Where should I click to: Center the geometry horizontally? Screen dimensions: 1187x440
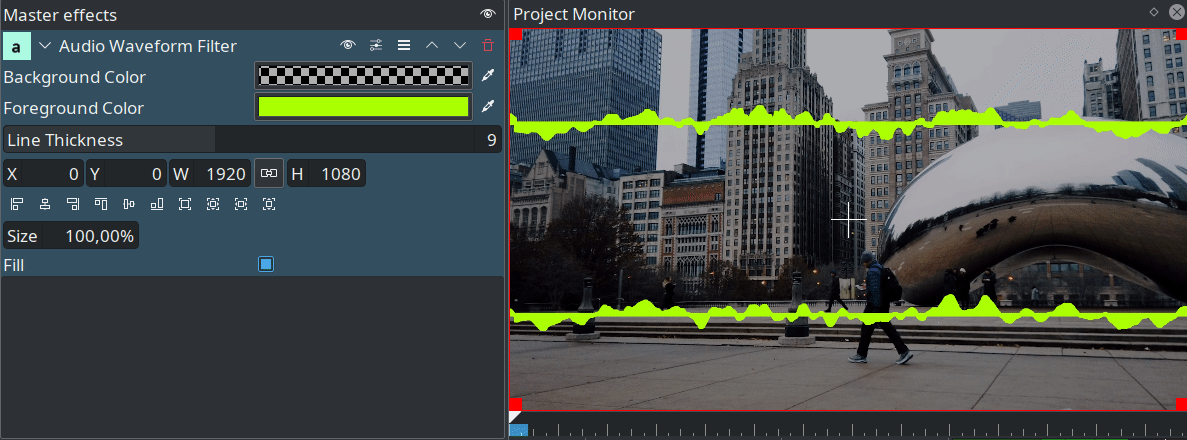pyautogui.click(x=45, y=204)
